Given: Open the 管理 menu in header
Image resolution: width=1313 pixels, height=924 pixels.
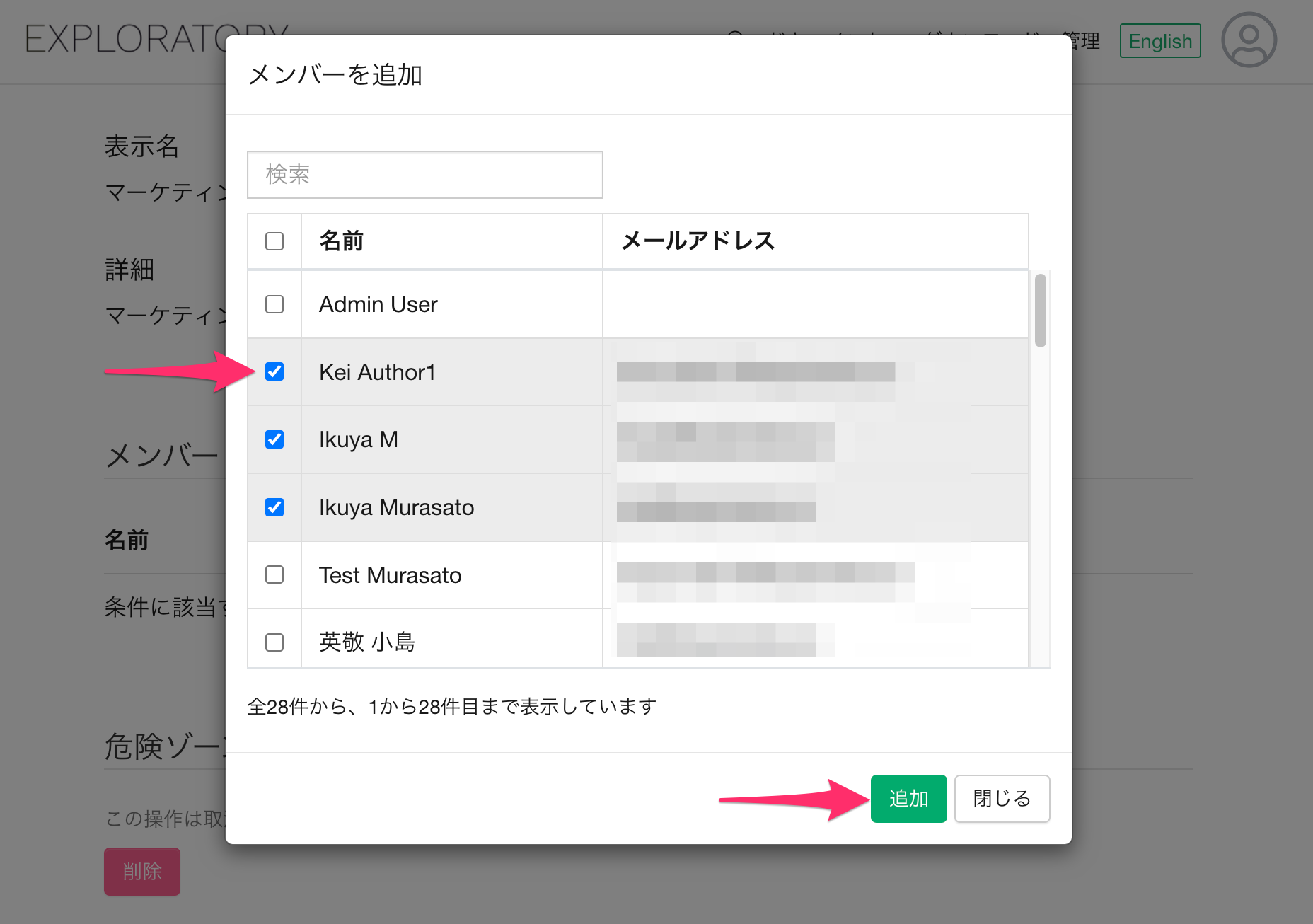Looking at the screenshot, I should click(x=1082, y=41).
